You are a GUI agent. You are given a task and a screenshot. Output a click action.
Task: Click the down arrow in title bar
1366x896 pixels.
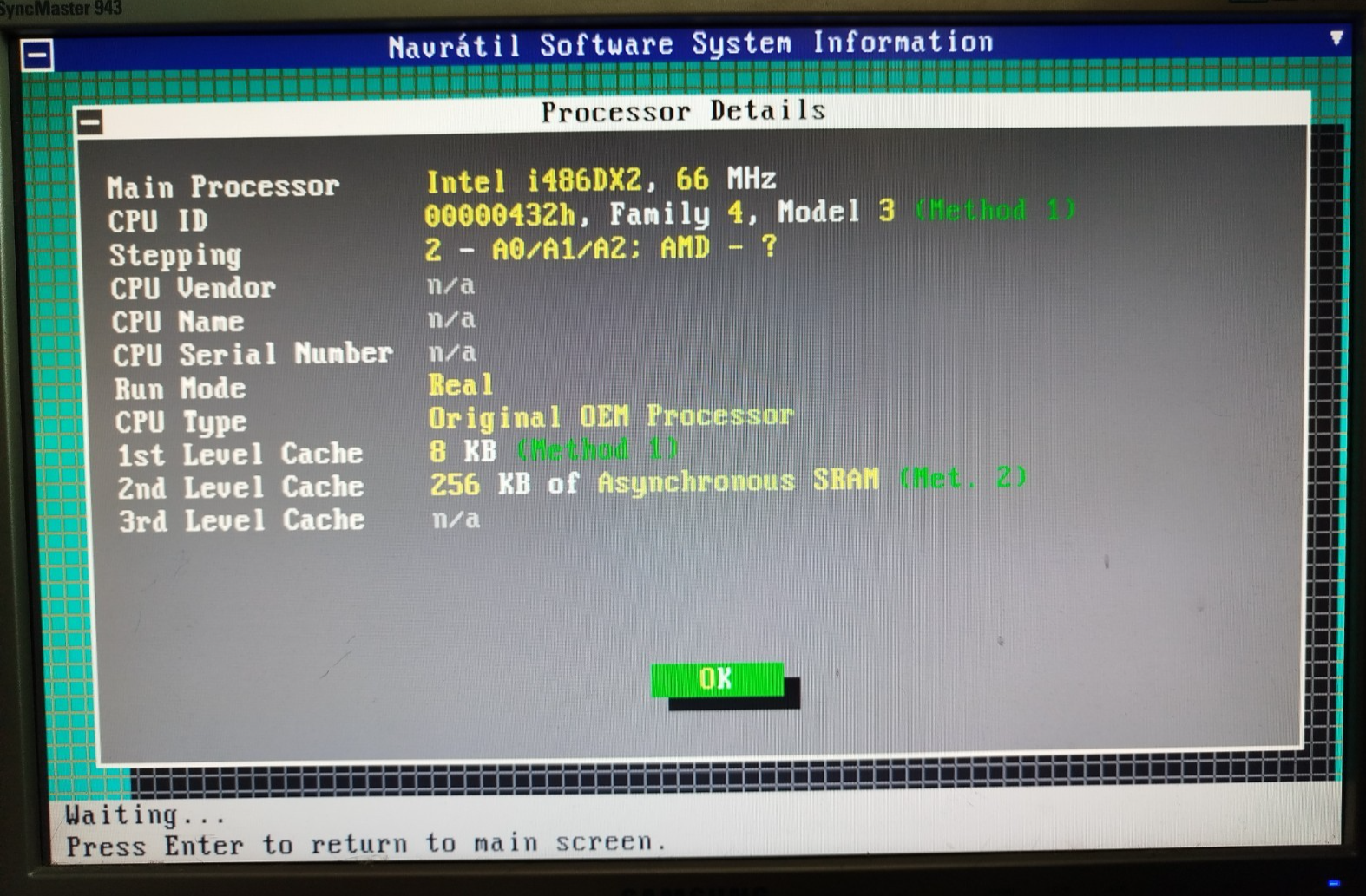pos(1336,39)
